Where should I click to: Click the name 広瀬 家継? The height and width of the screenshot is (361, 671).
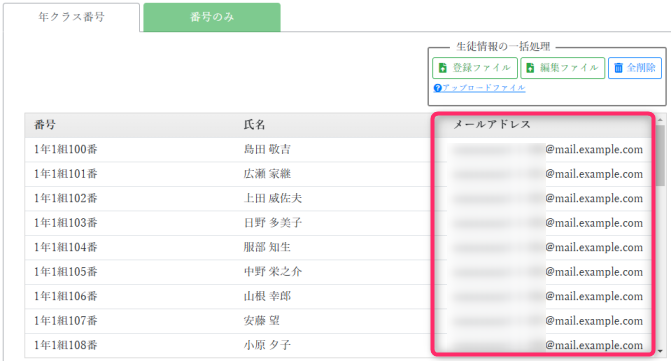coord(267,174)
